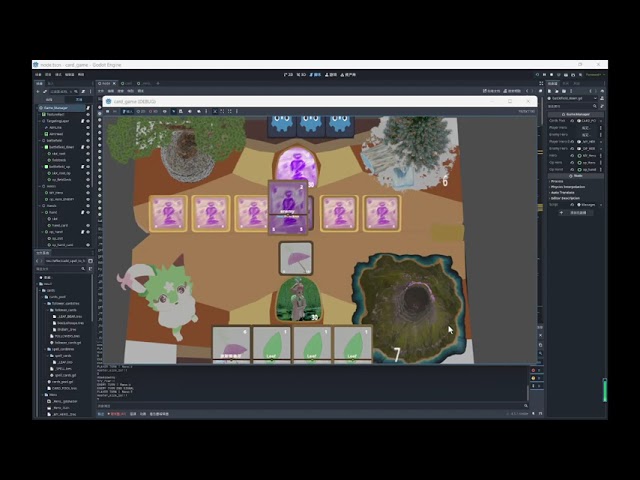
Task: Collapse follower_cards folder in FileSystem
Action: [x=47, y=310]
